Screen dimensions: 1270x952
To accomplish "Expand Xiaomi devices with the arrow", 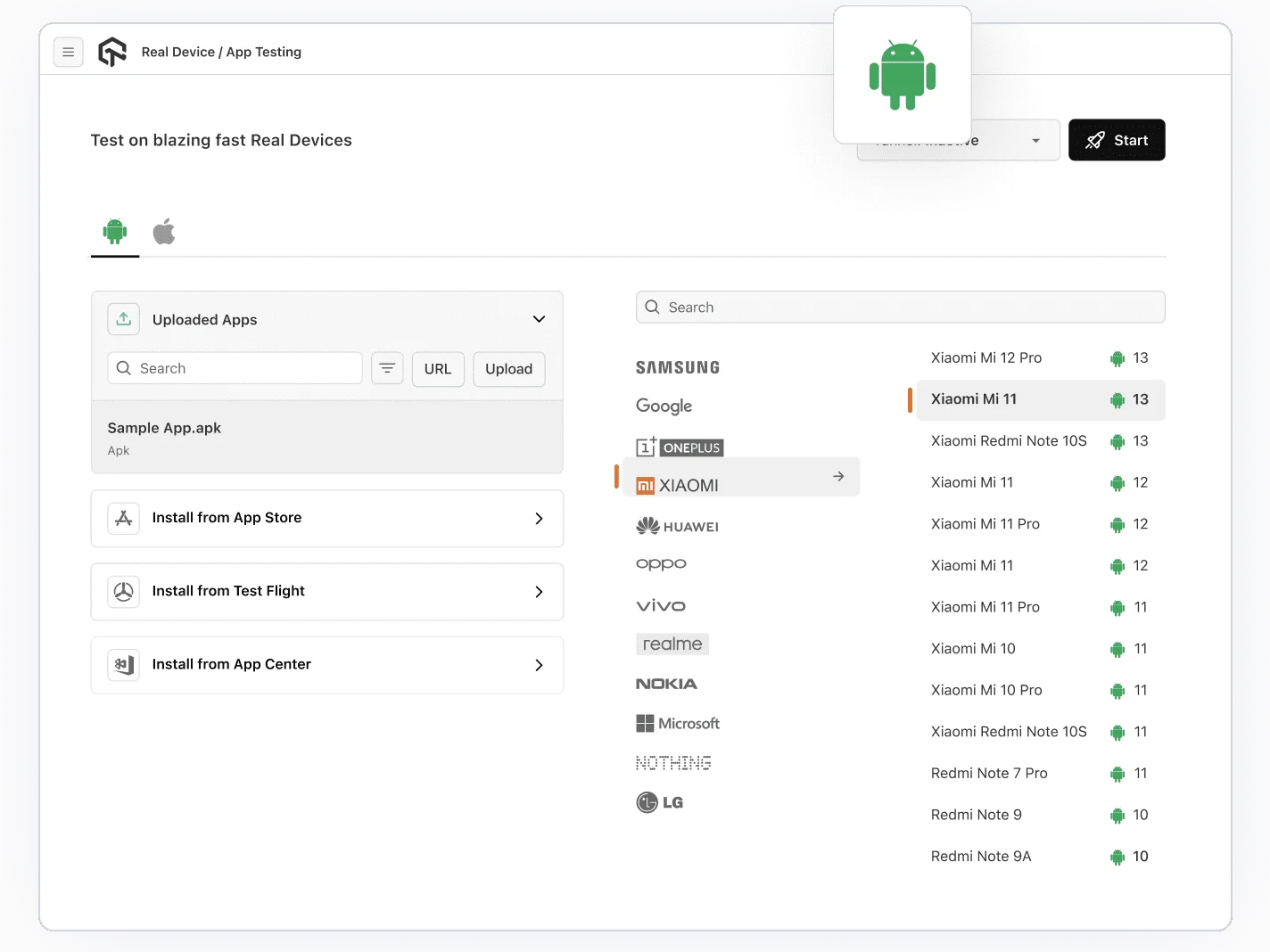I will (x=837, y=476).
